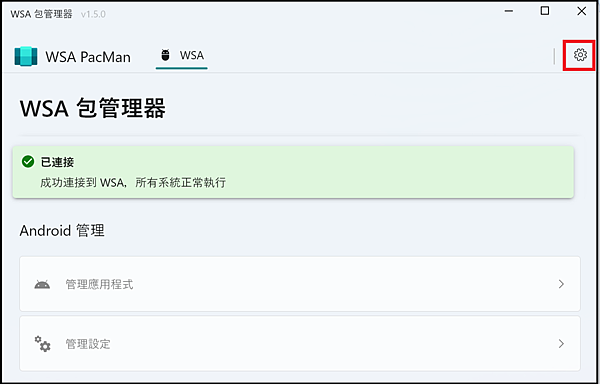Screen dimensions: 600x385
Task: Expand the 管理設定 chevron arrow
Action: [x=561, y=343]
